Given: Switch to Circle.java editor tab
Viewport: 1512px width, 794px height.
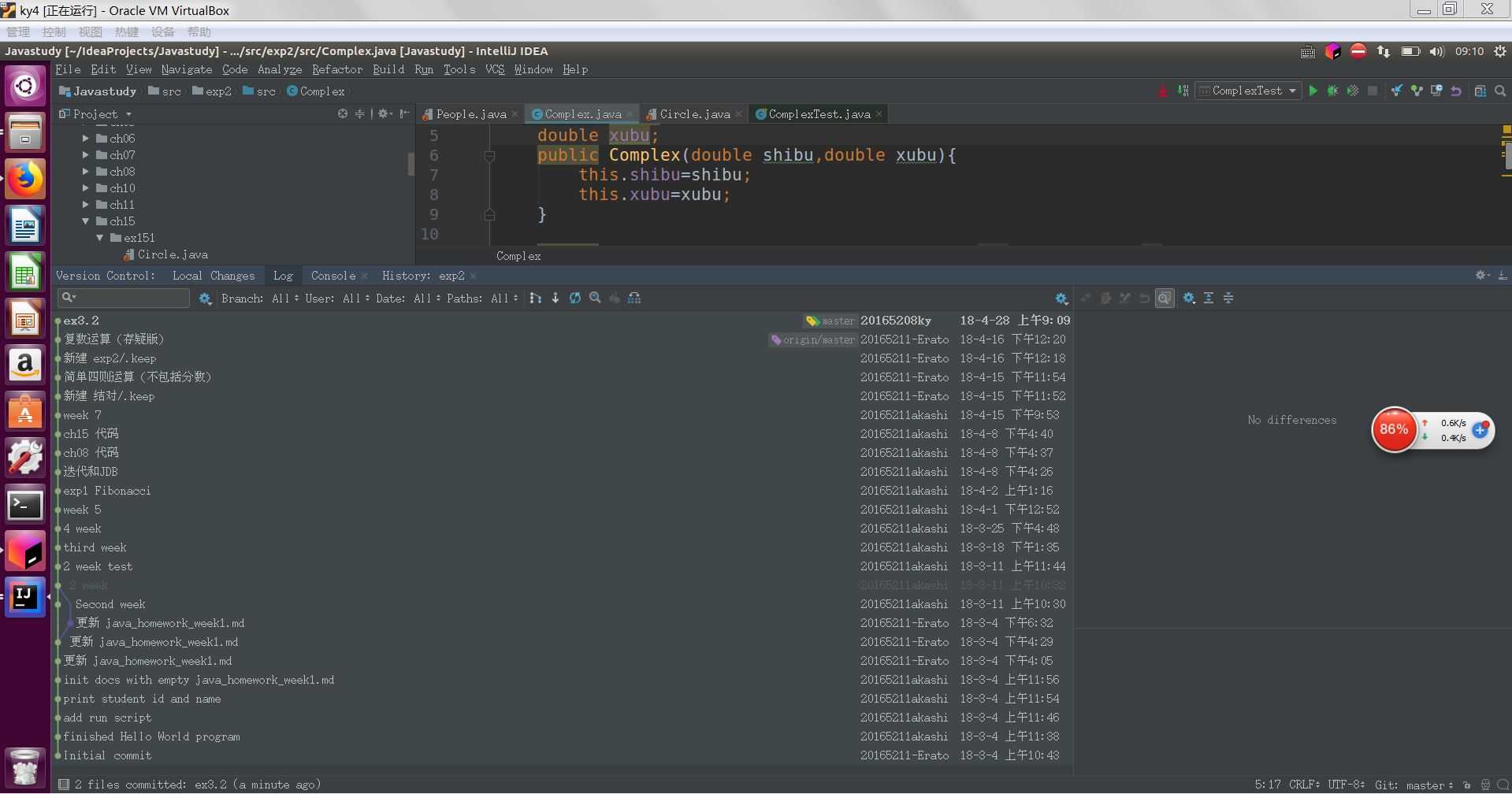Looking at the screenshot, I should tap(695, 114).
